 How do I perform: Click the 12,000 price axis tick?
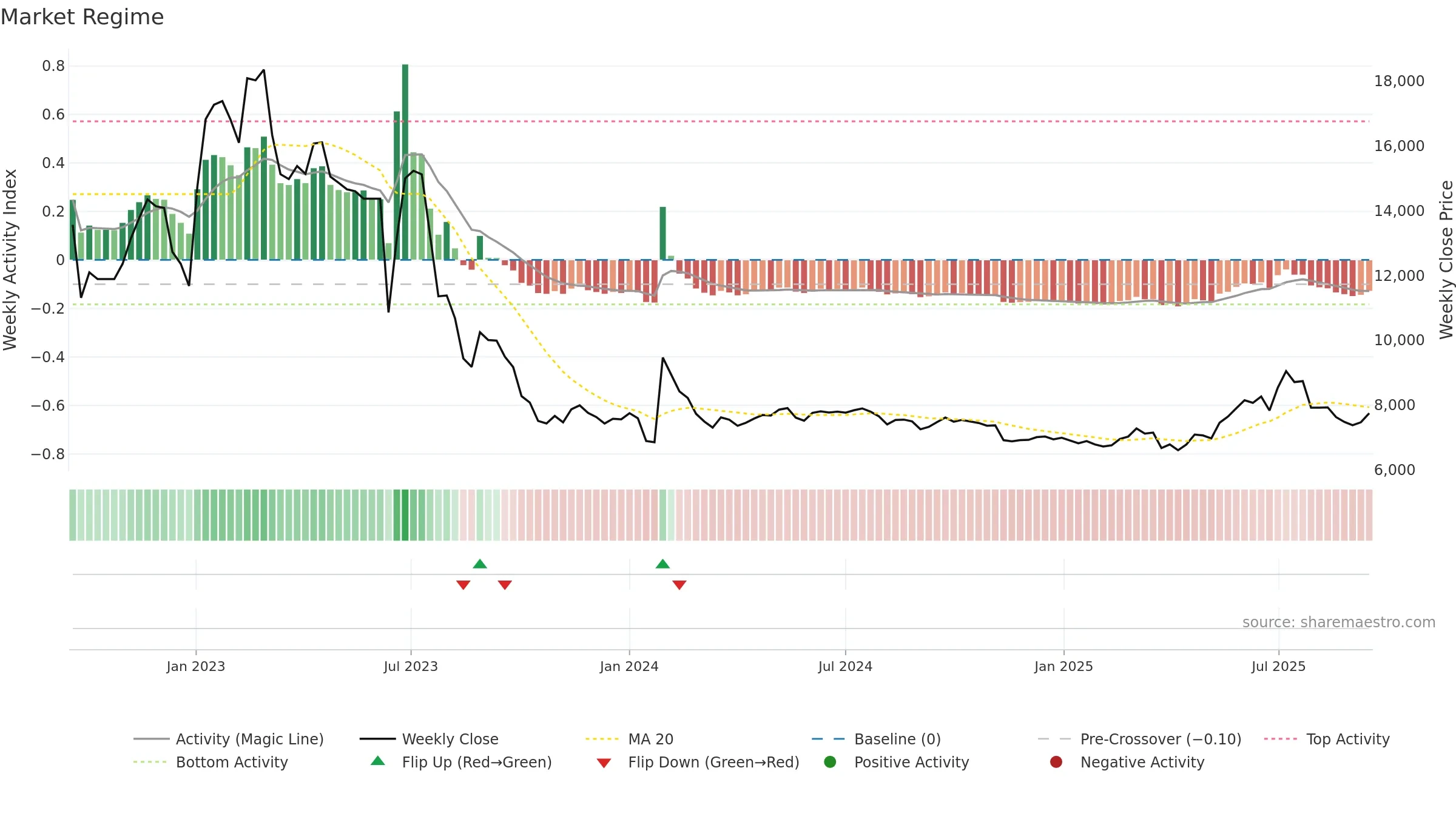click(x=1399, y=275)
